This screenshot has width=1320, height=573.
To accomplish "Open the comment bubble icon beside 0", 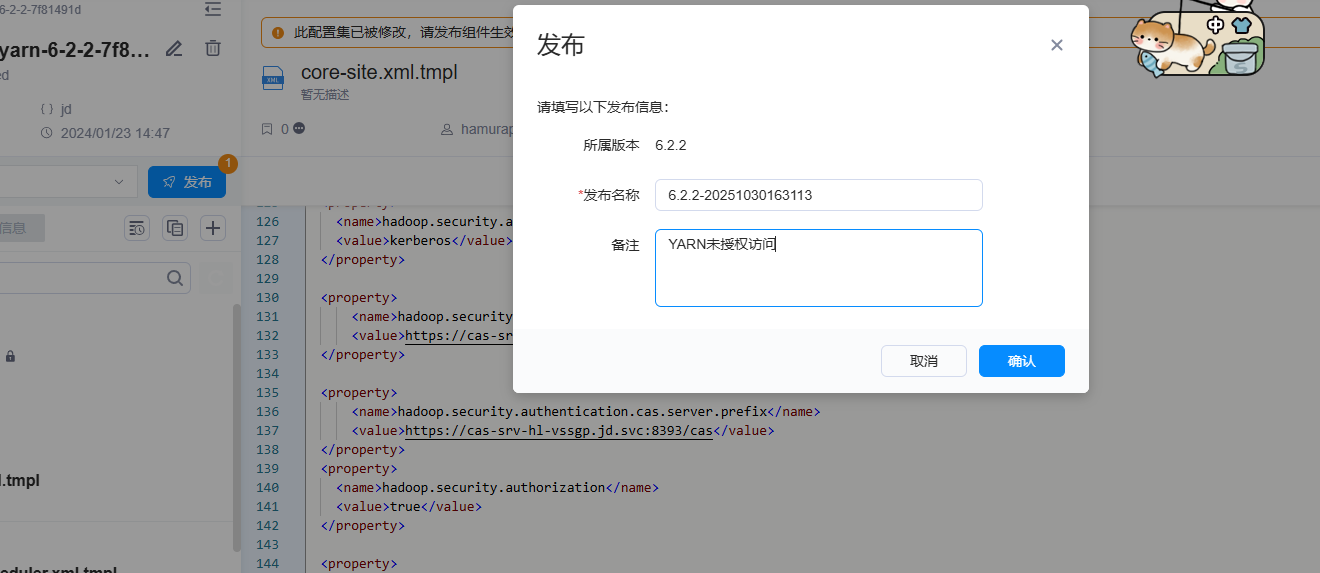I will tap(299, 129).
